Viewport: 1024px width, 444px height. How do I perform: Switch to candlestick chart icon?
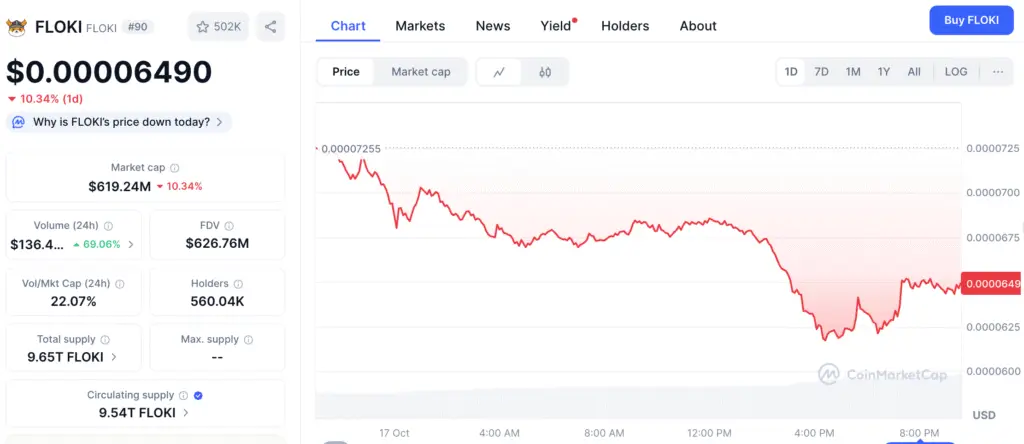tap(545, 72)
